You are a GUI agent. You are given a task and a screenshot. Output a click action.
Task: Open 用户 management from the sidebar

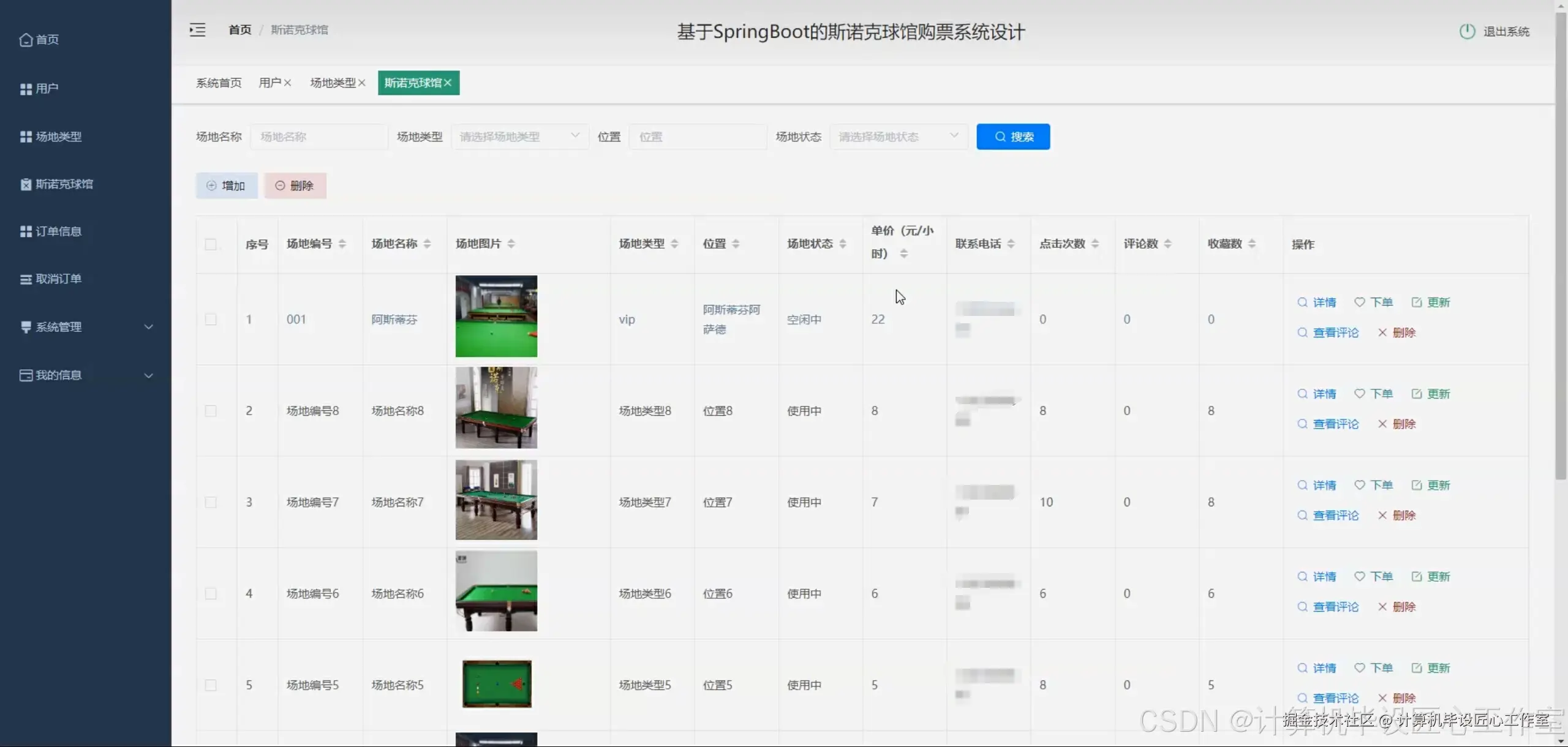tap(47, 88)
